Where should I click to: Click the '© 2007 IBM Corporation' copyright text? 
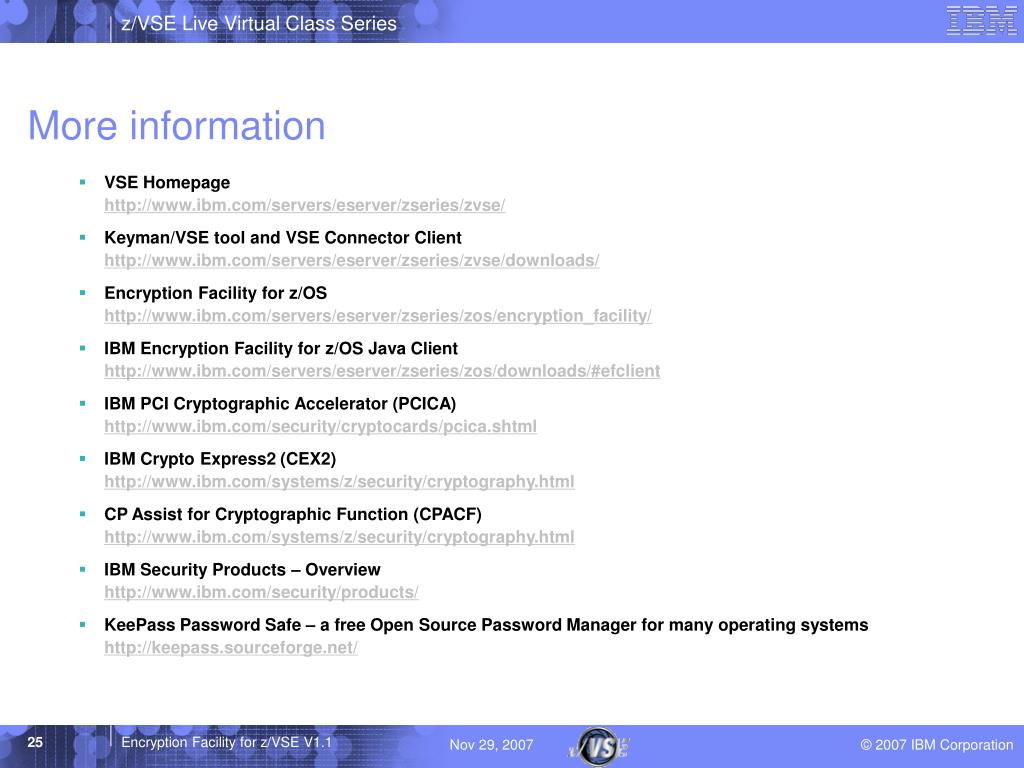coord(936,745)
